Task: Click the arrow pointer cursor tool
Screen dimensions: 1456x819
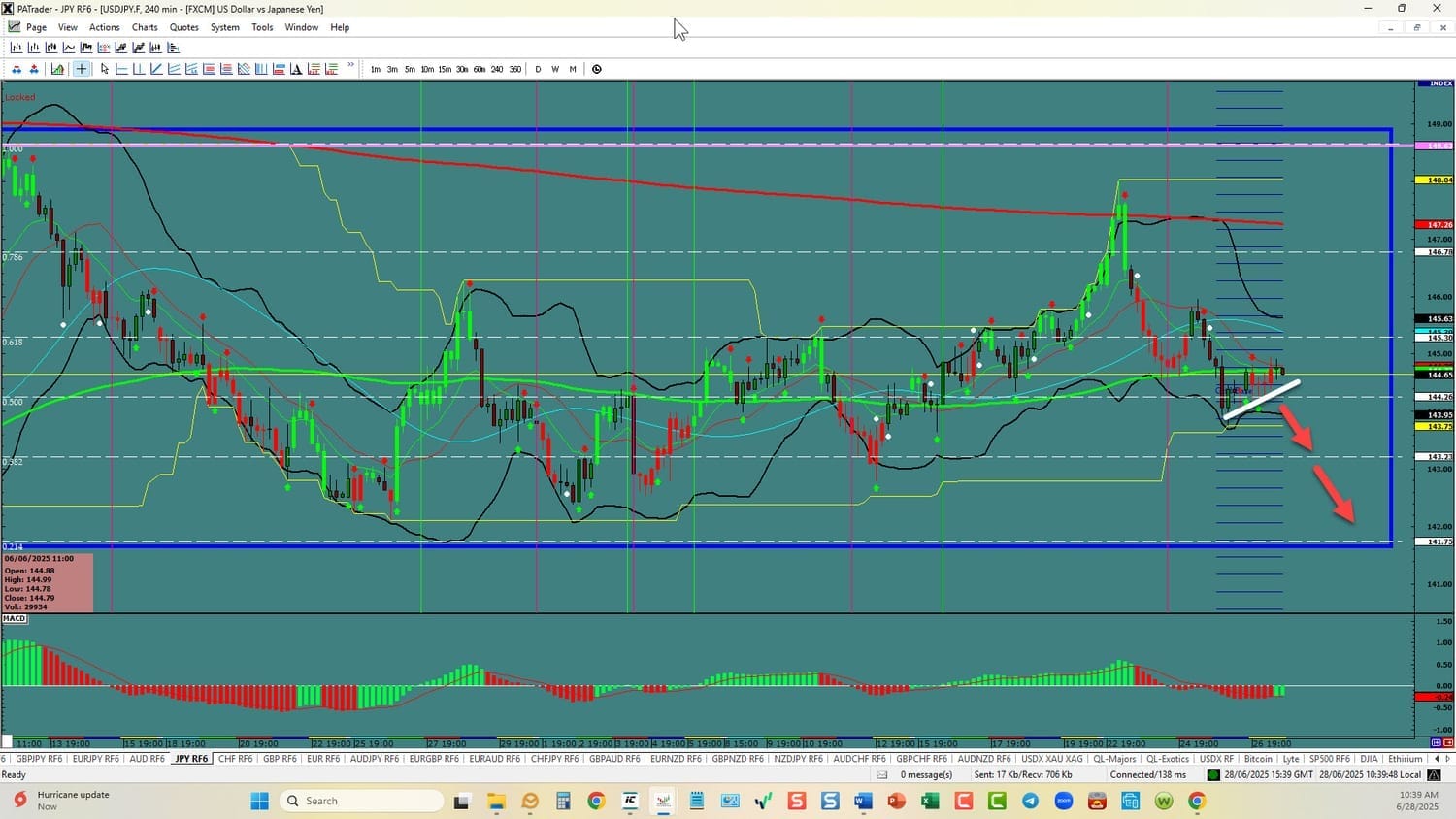Action: [x=105, y=69]
